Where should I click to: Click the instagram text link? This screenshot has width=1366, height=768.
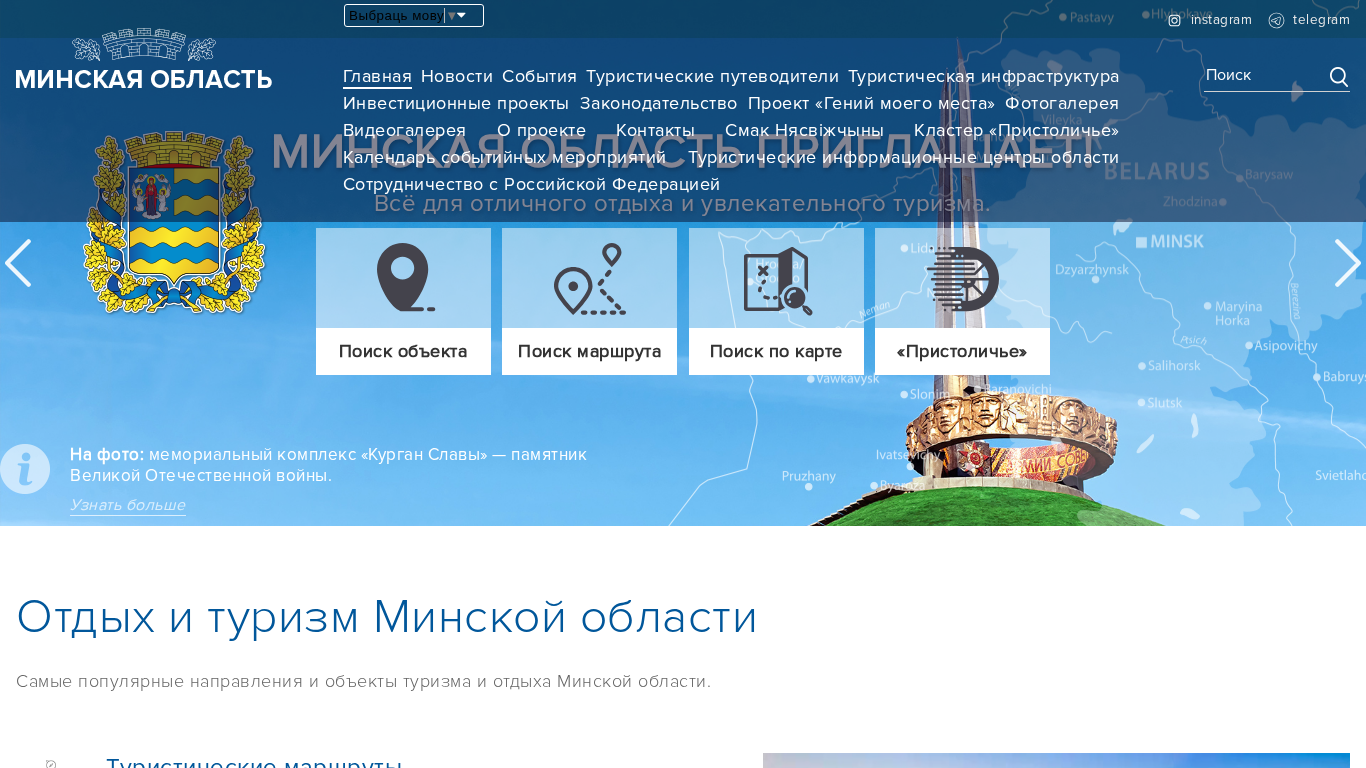click(x=1221, y=20)
